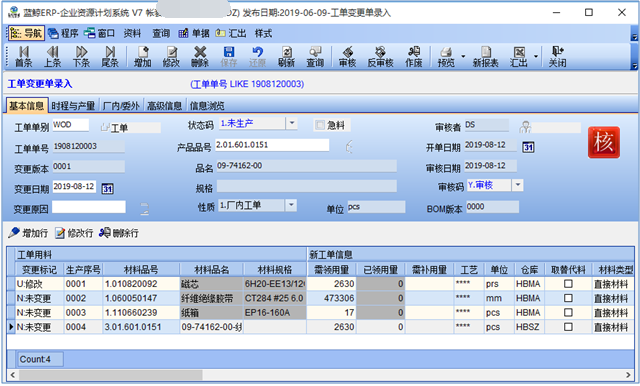Go to previous record with 上条
Viewport: 640px width, 386px height.
click(x=52, y=56)
